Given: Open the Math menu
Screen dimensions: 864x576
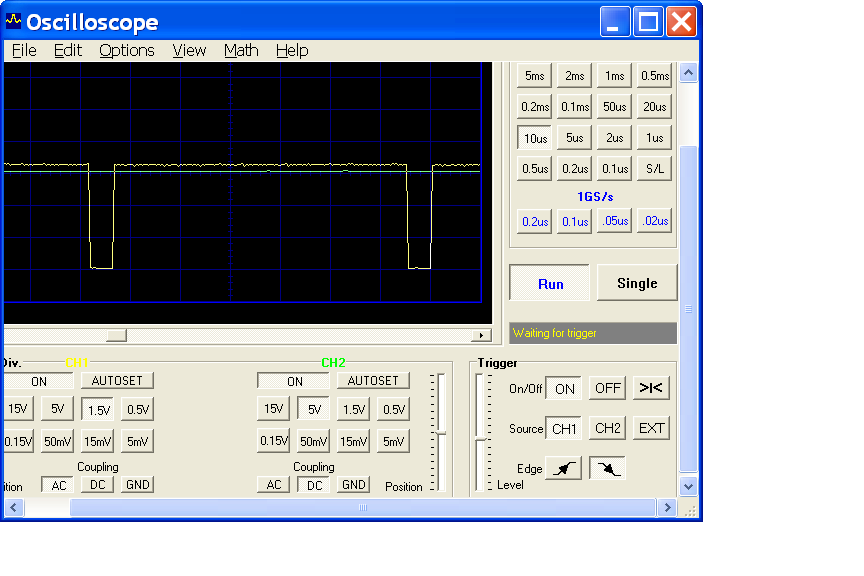Looking at the screenshot, I should pyautogui.click(x=241, y=51).
